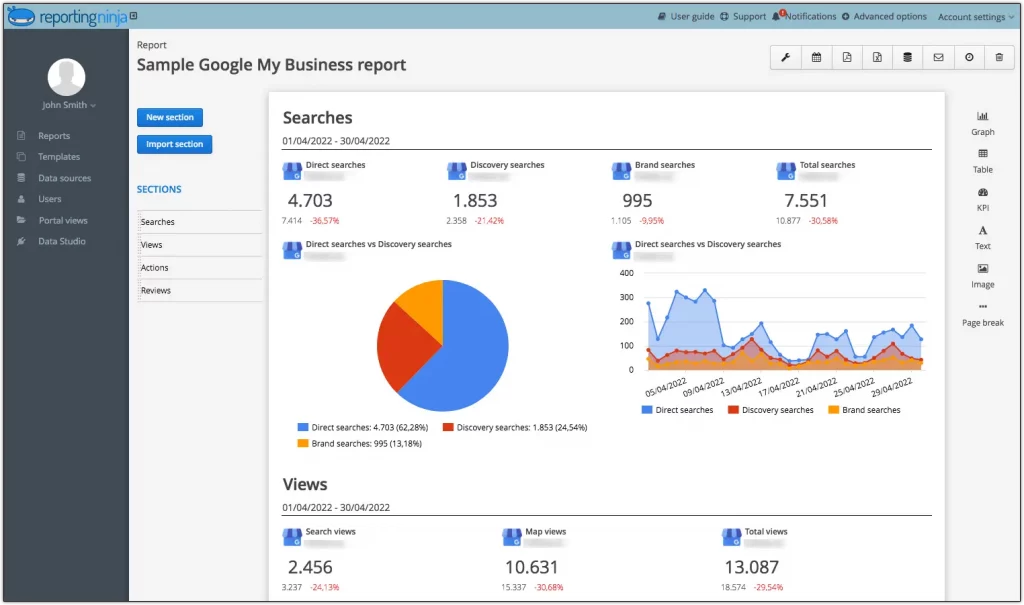Click the Total searches value 7.551
This screenshot has height=605, width=1024.
click(x=806, y=201)
